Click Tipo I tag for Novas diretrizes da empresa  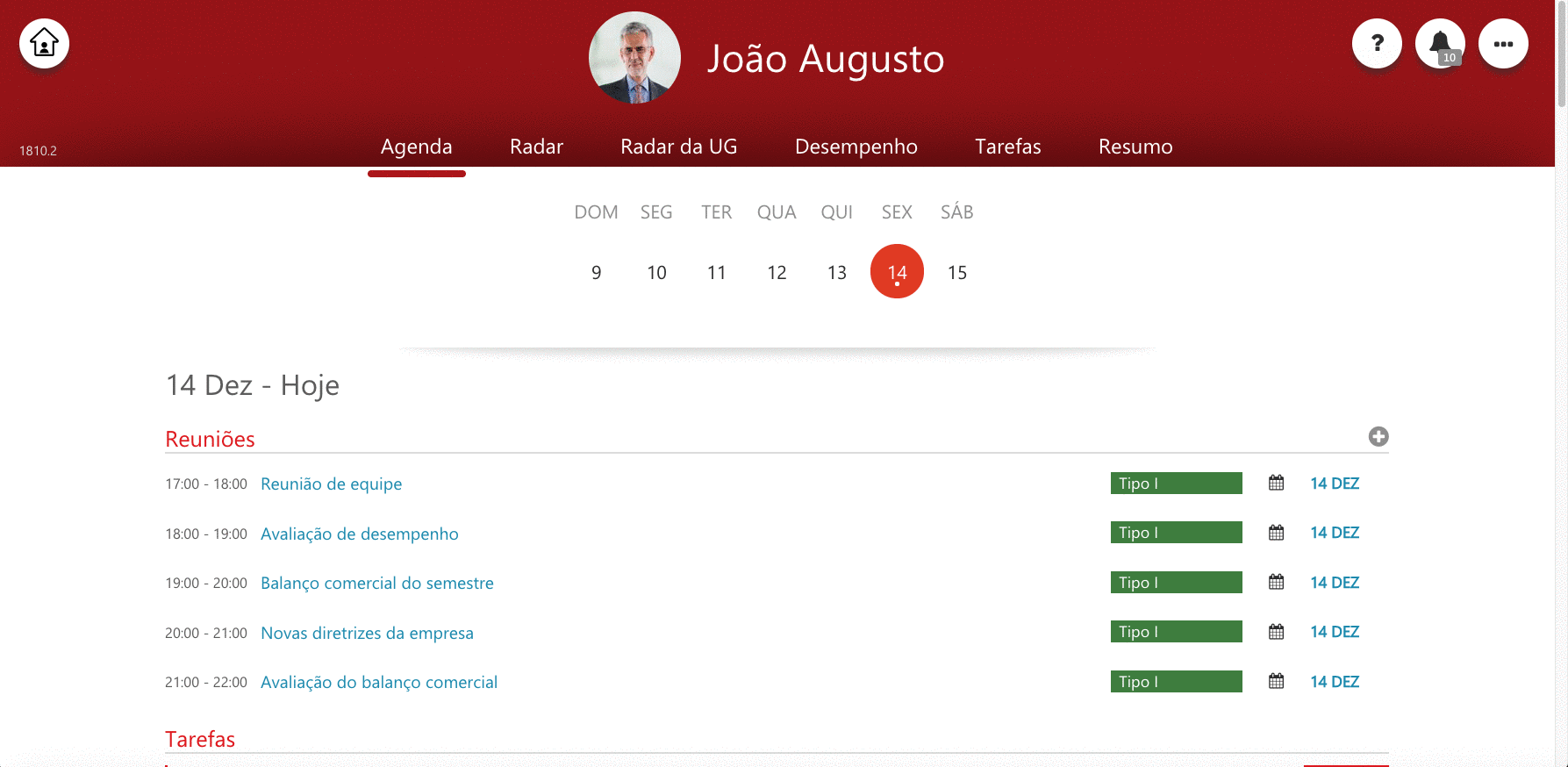click(1177, 632)
